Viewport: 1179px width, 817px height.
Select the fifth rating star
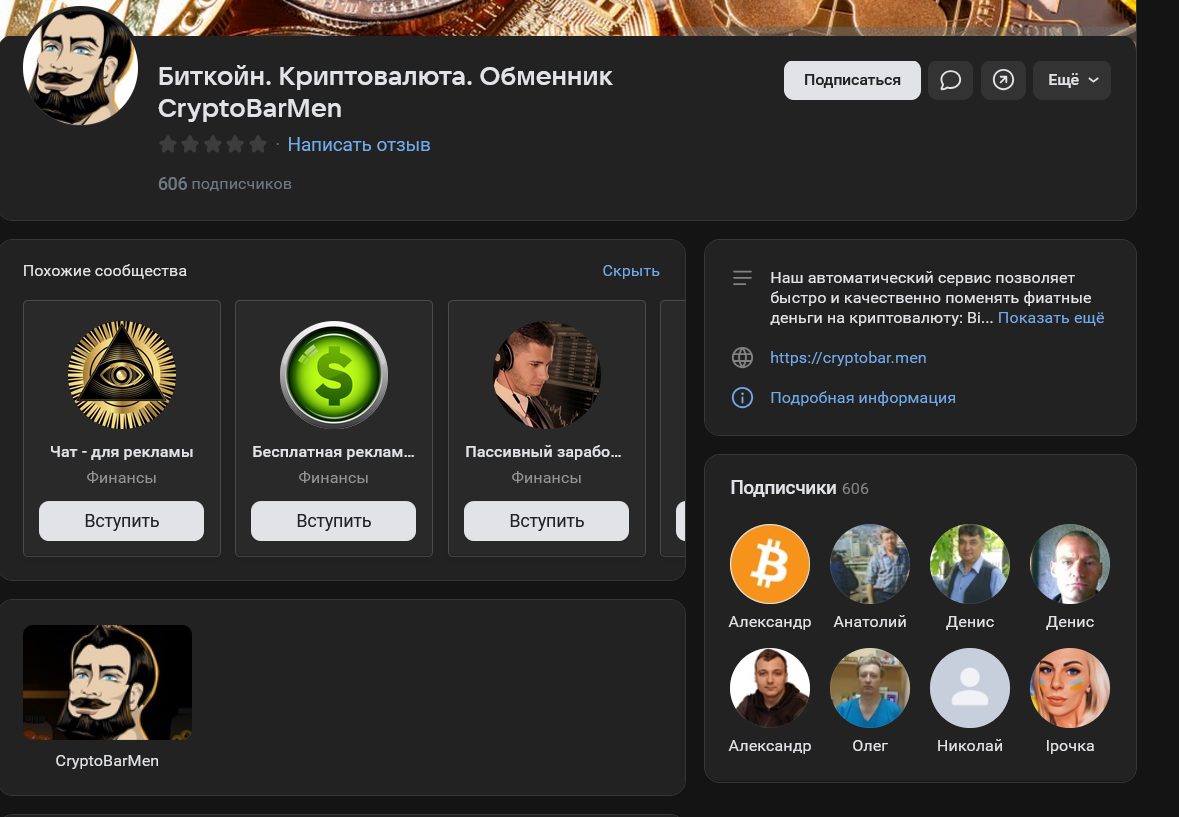tap(258, 144)
